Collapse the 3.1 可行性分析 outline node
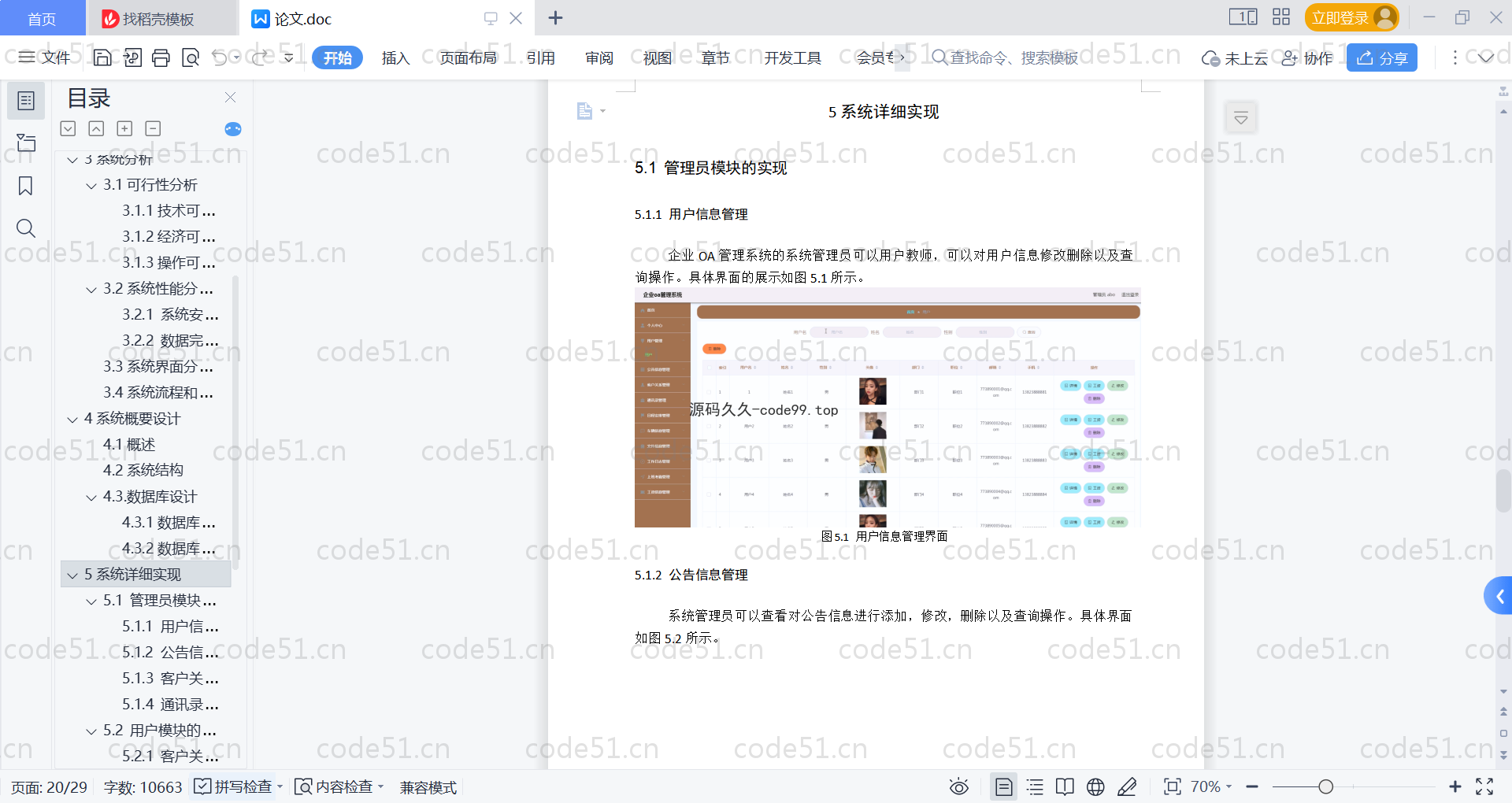The image size is (1512, 803). pyautogui.click(x=91, y=186)
